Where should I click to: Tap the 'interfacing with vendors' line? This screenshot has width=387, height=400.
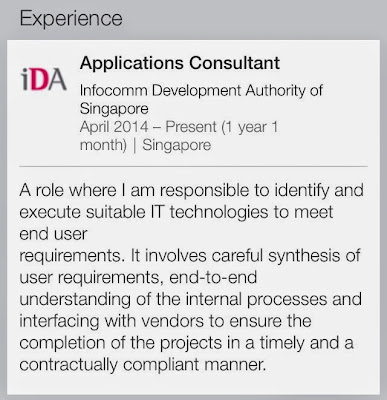[x=165, y=321]
